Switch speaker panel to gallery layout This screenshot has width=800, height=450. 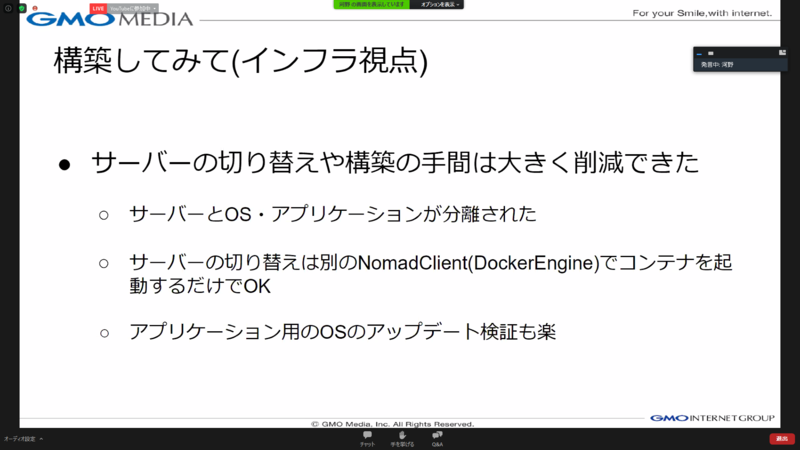[782, 53]
